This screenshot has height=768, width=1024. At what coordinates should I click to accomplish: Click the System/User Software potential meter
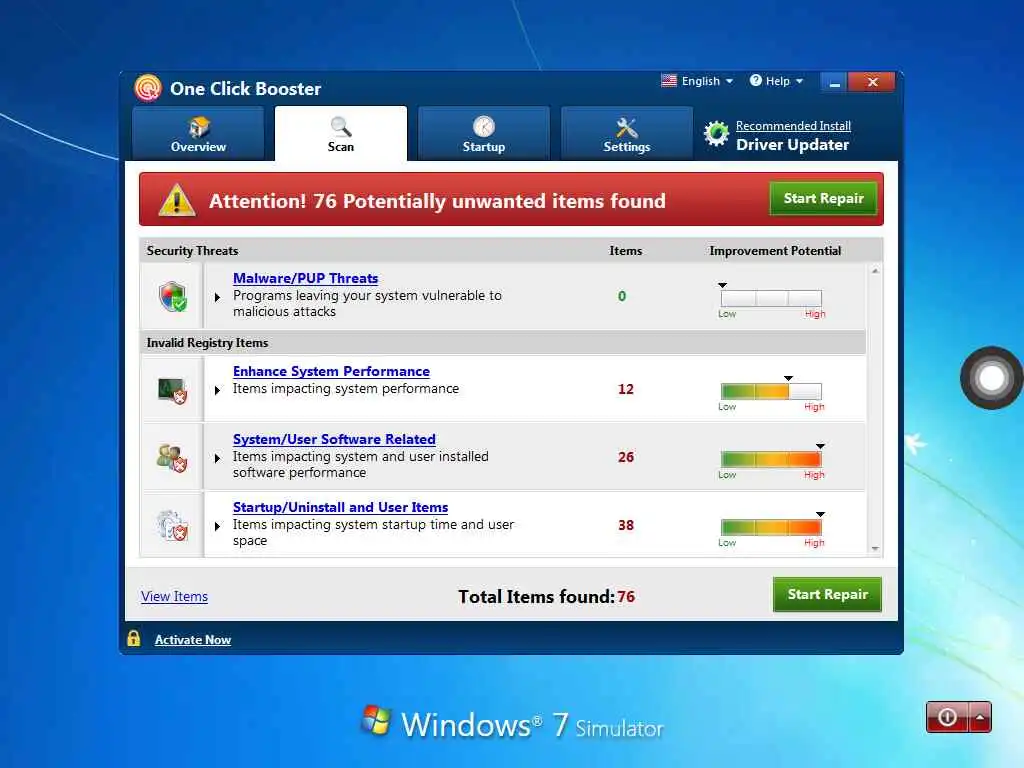click(771, 459)
